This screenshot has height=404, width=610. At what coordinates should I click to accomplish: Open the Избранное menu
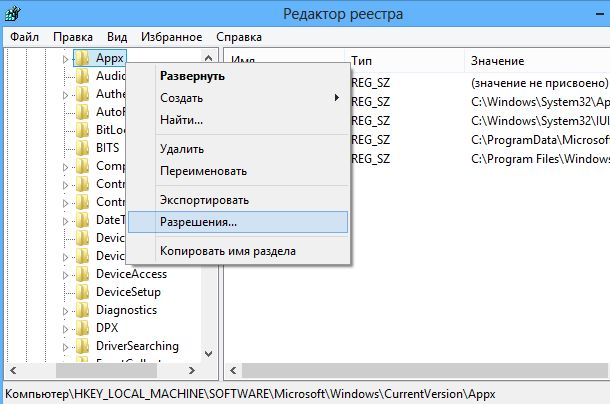tap(172, 37)
